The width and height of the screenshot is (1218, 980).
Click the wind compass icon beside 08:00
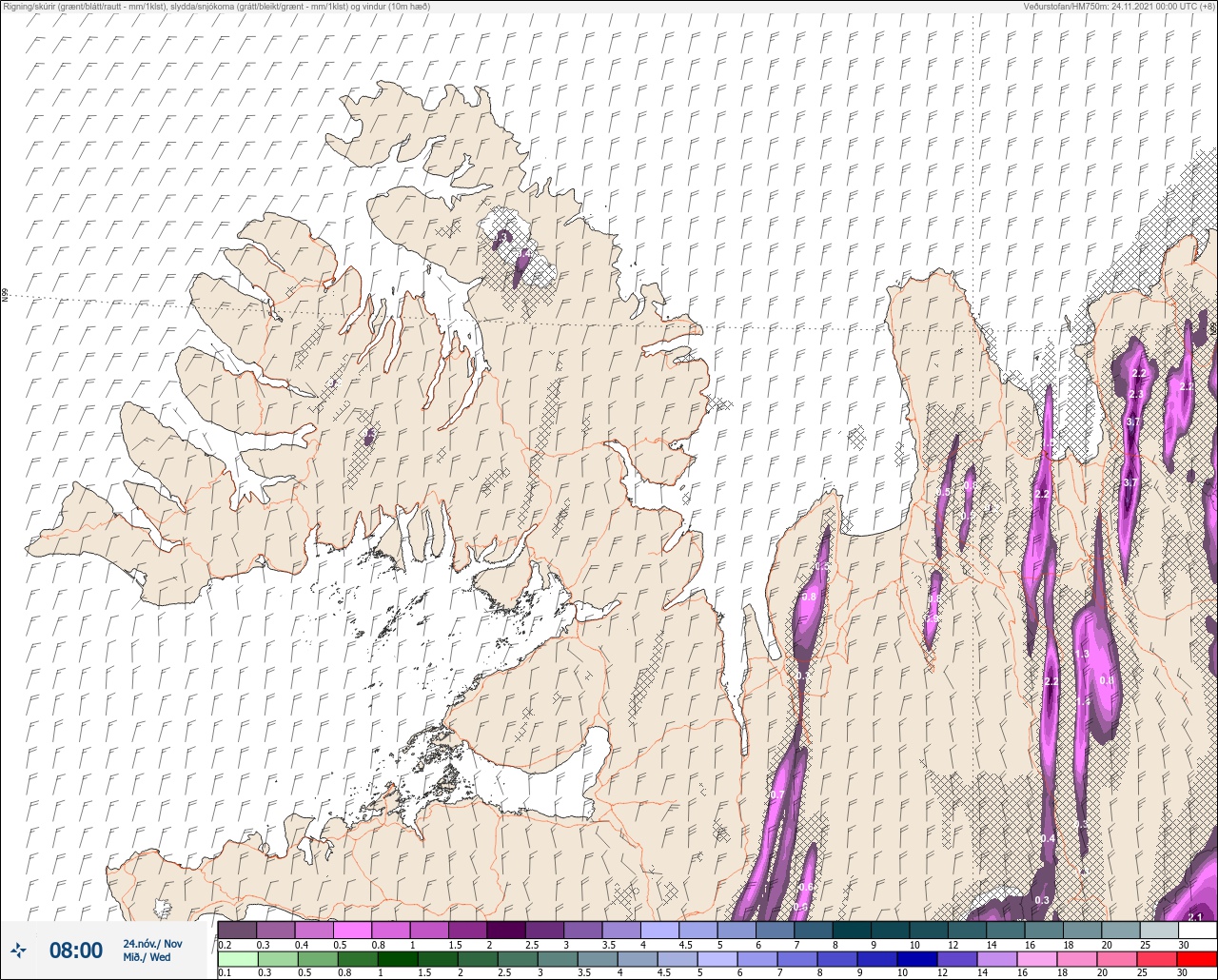tap(18, 951)
